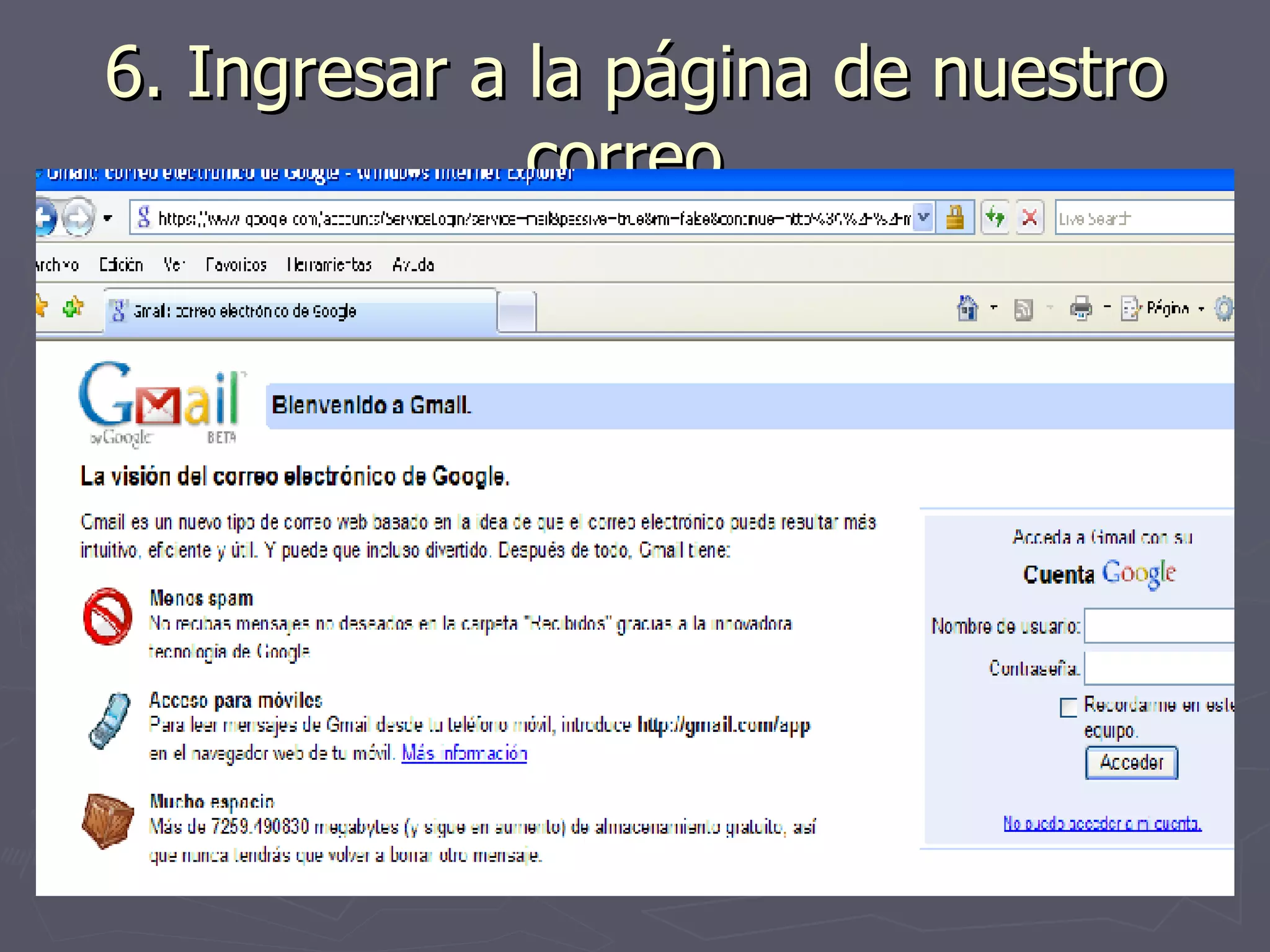Click the red Stop loading icon
This screenshot has width=1270, height=952.
1030,218
